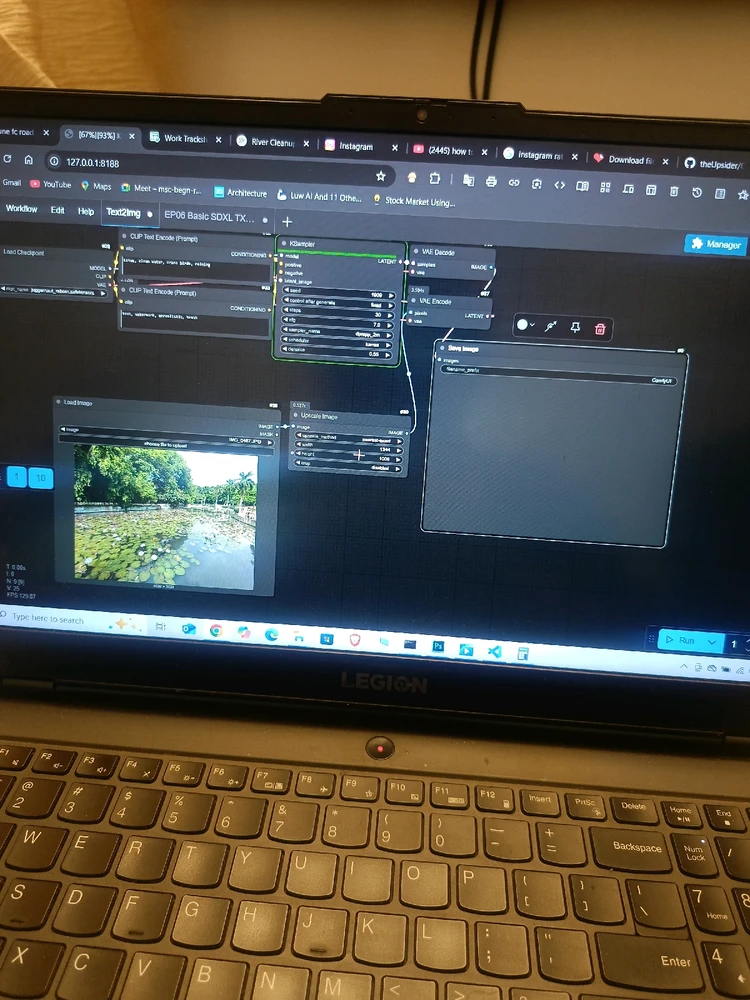Expand the Run button options arrow

point(712,642)
